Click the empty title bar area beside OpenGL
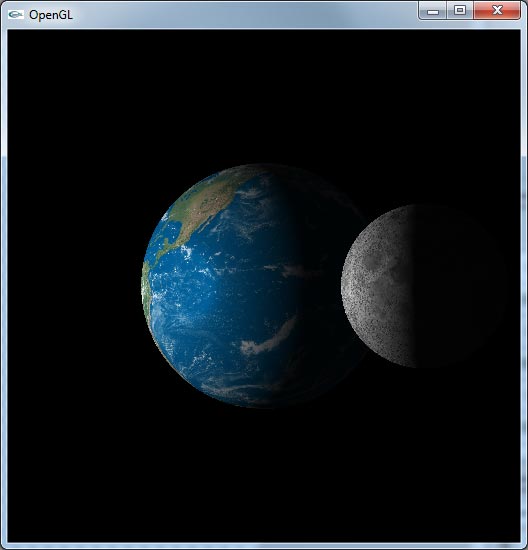The width and height of the screenshot is (528, 550). tap(246, 15)
